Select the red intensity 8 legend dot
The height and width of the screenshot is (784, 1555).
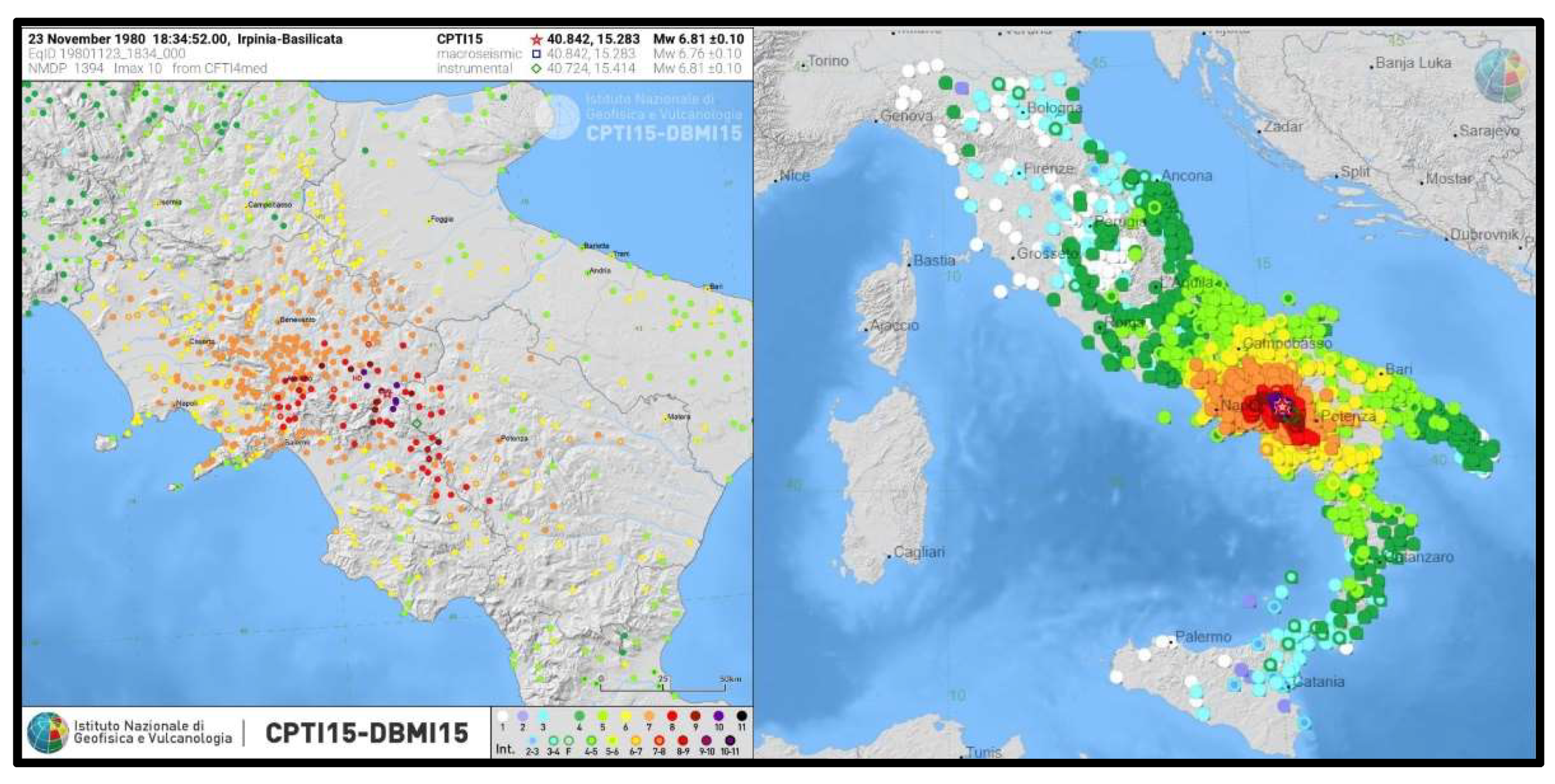[x=673, y=716]
